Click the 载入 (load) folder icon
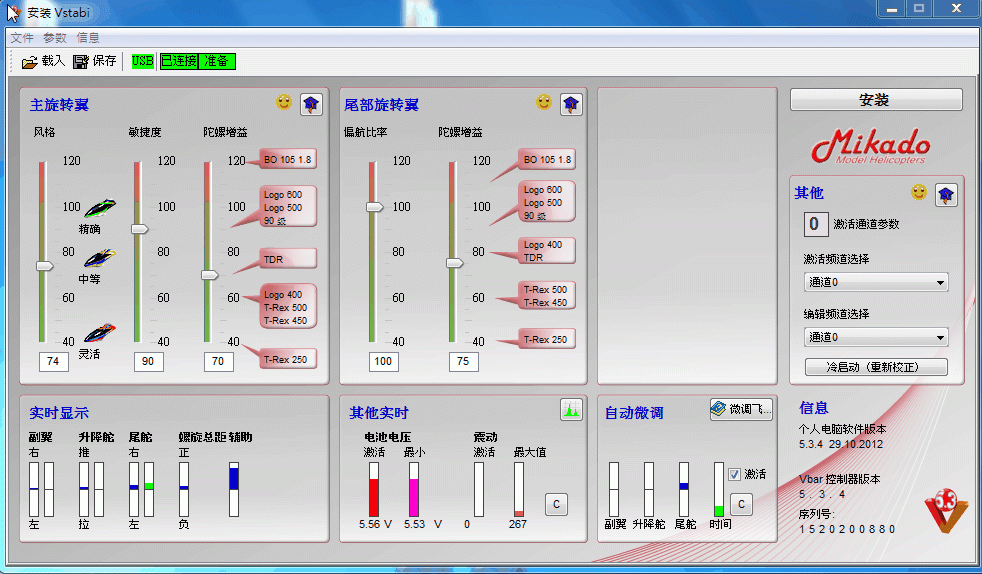982x574 pixels. [x=30, y=62]
